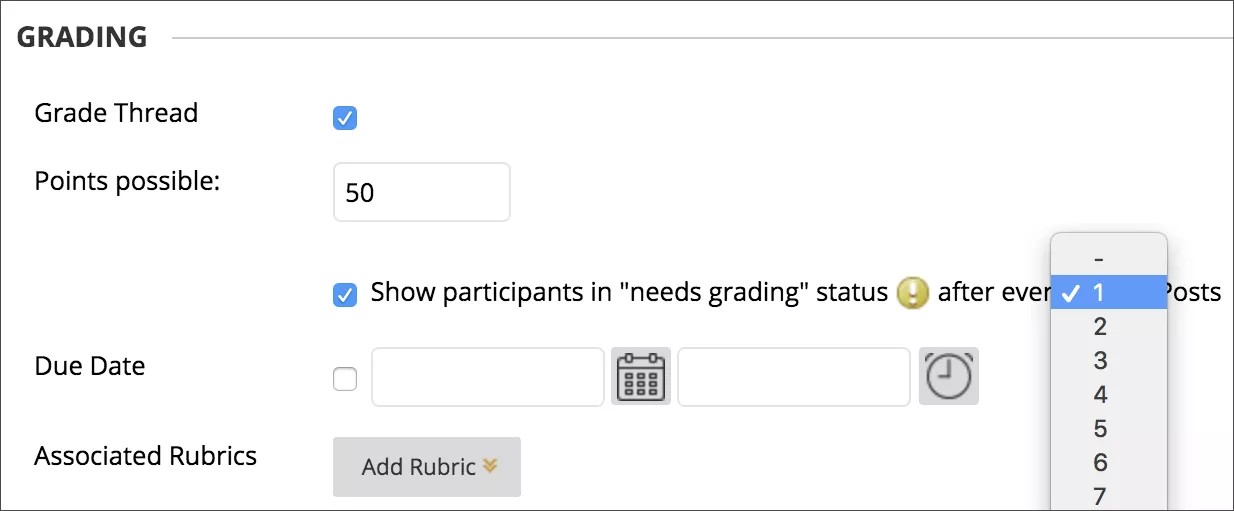The width and height of the screenshot is (1234, 511).
Task: Open the Due Date clock time picker
Action: [948, 377]
